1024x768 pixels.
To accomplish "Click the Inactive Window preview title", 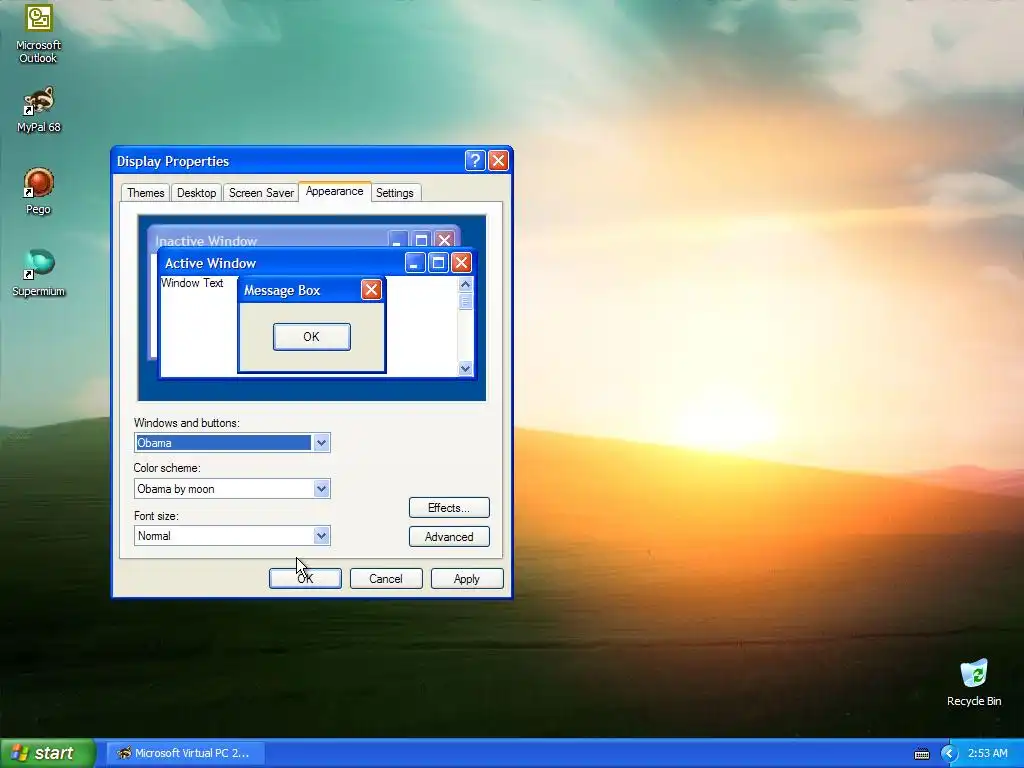I will [206, 241].
